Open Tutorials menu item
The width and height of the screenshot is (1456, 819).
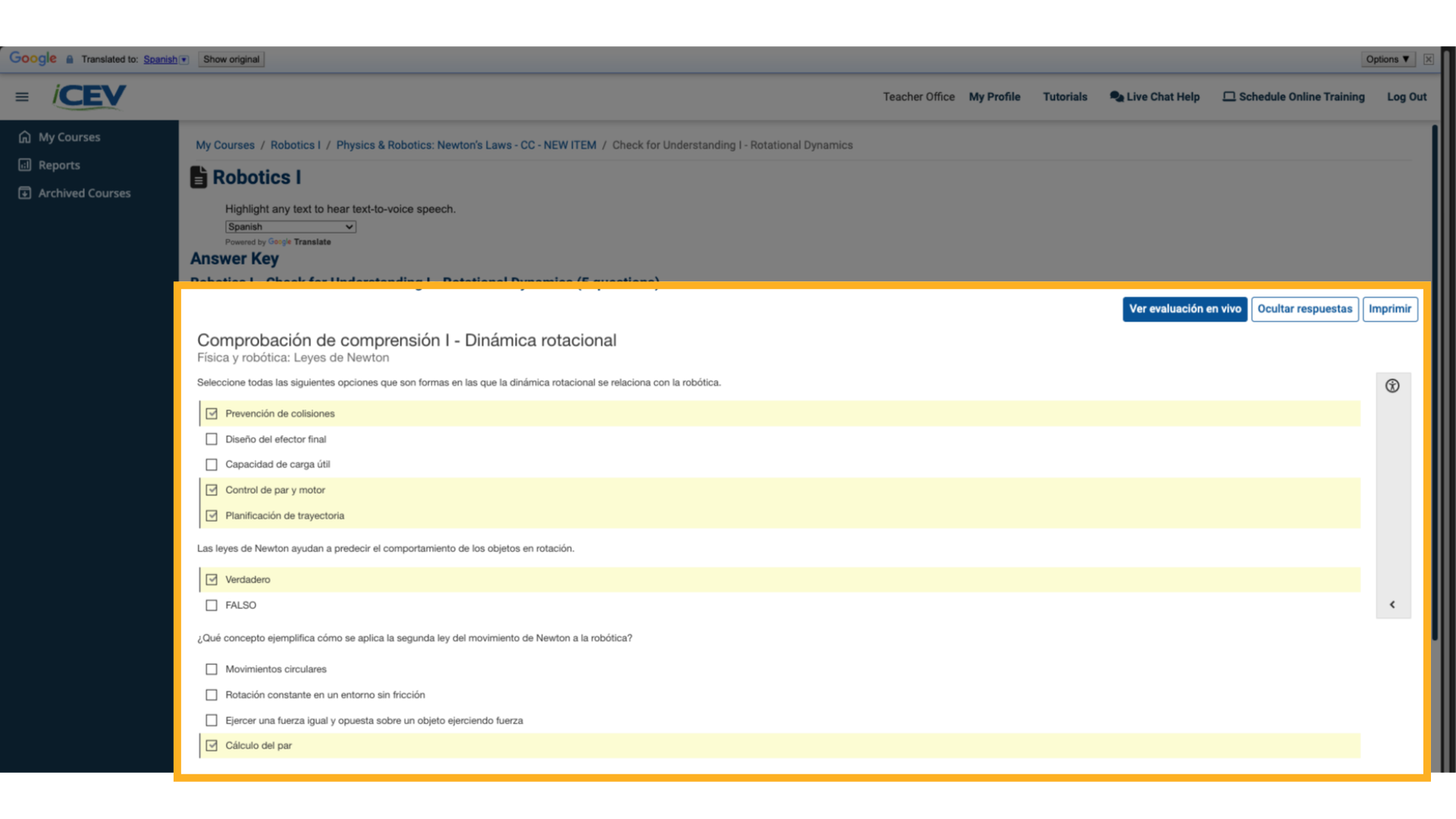tap(1065, 97)
